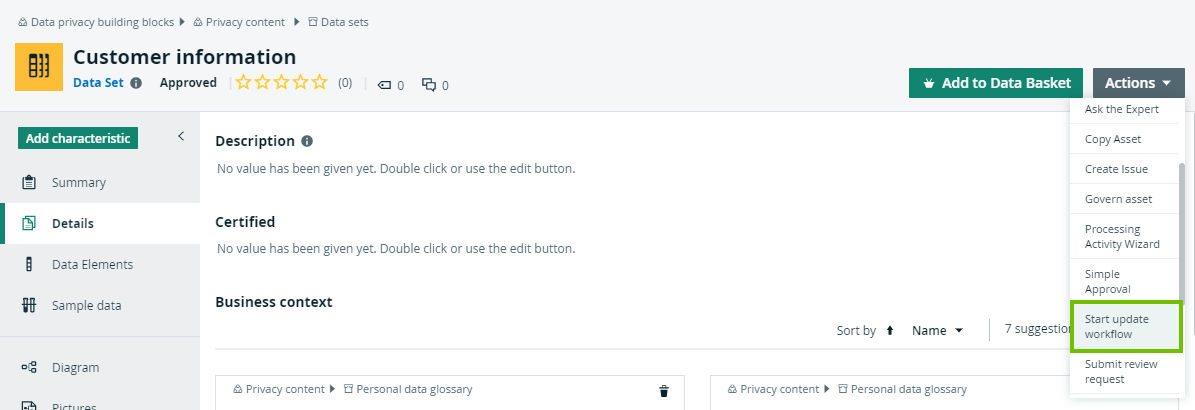The width and height of the screenshot is (1195, 410).
Task: Click the Customer information asset type icon
Action: [39, 67]
